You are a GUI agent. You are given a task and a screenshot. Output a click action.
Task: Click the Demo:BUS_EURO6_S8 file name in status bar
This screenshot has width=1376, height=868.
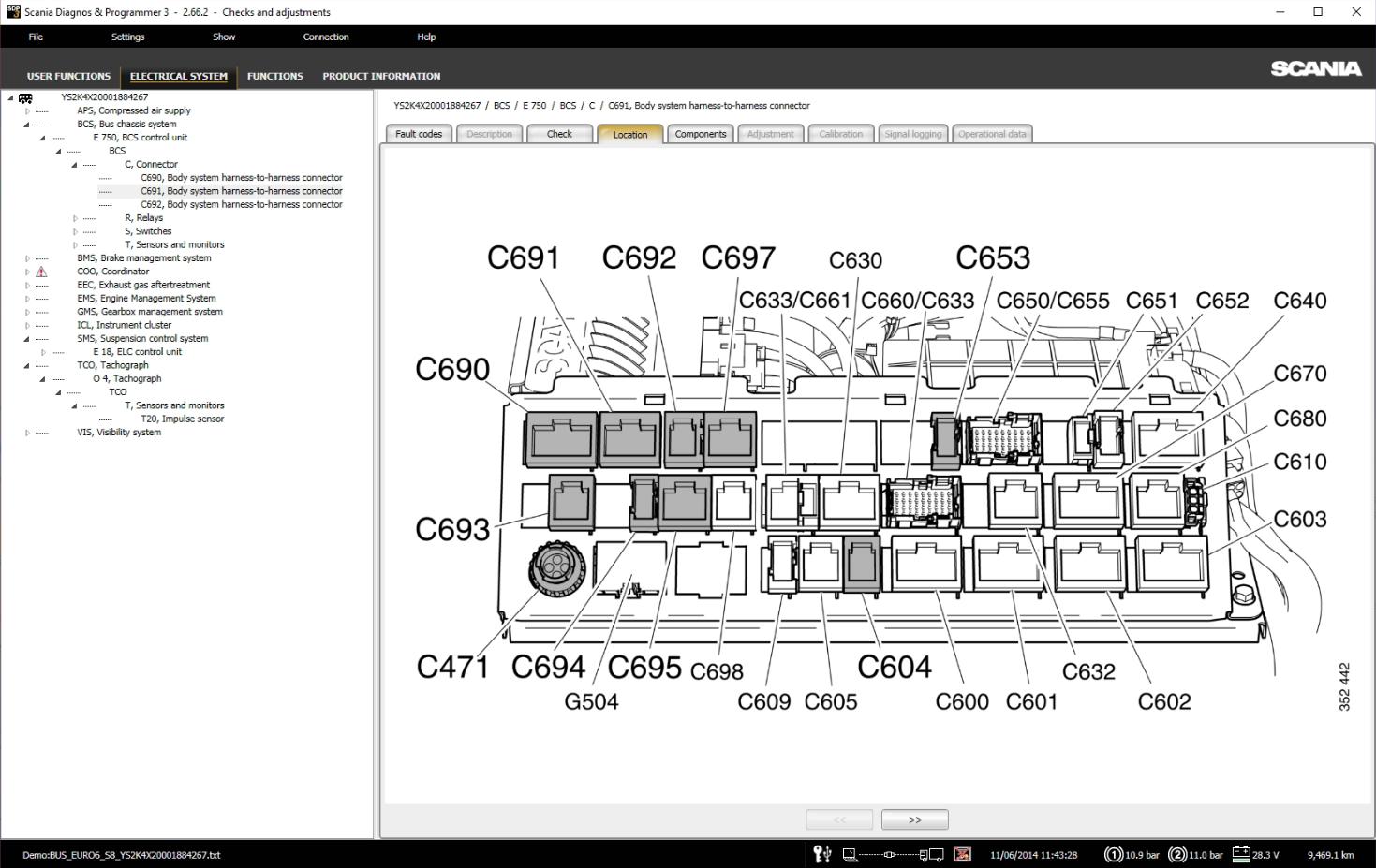point(122,855)
